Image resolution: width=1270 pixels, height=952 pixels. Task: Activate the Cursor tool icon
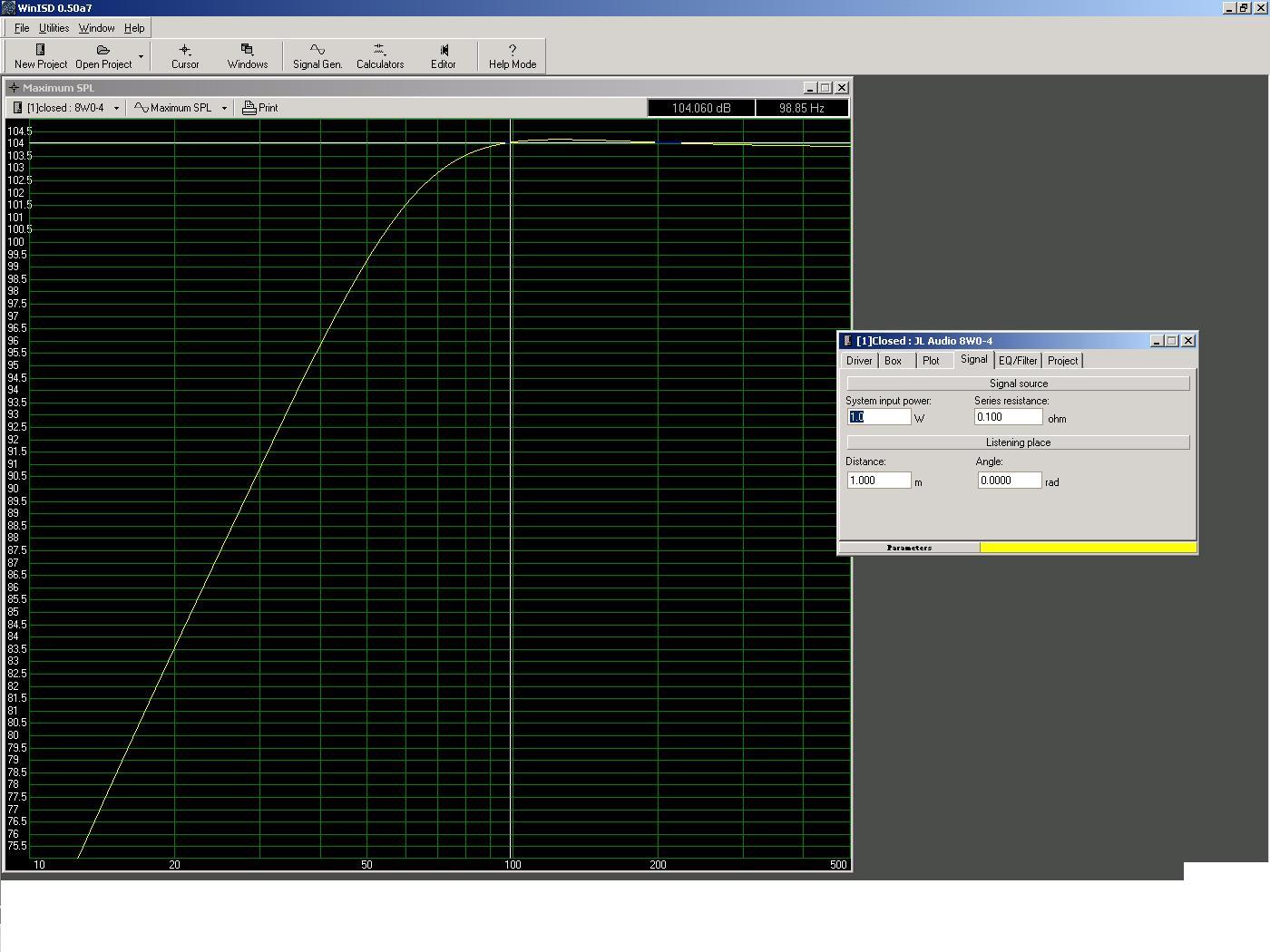(x=185, y=50)
